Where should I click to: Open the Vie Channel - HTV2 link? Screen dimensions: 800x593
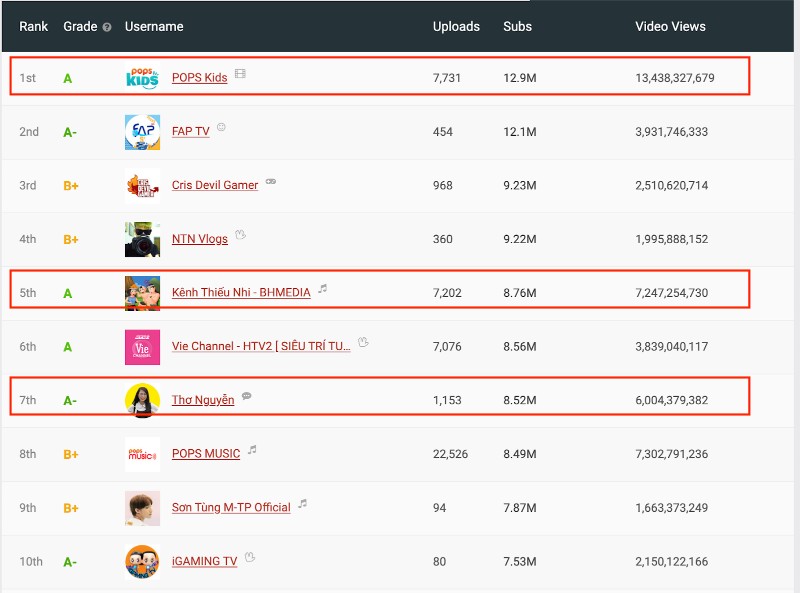261,346
